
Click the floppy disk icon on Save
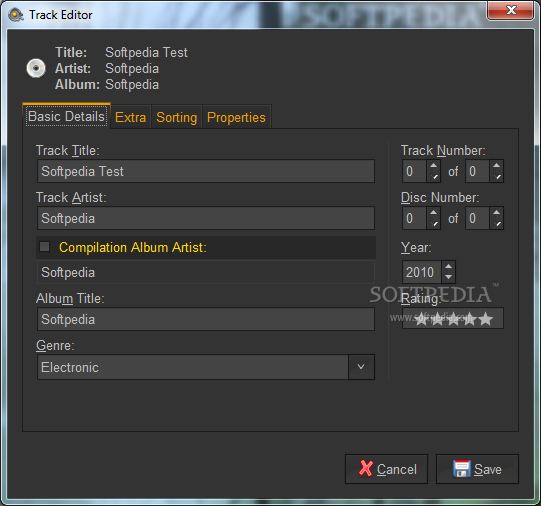click(x=462, y=468)
